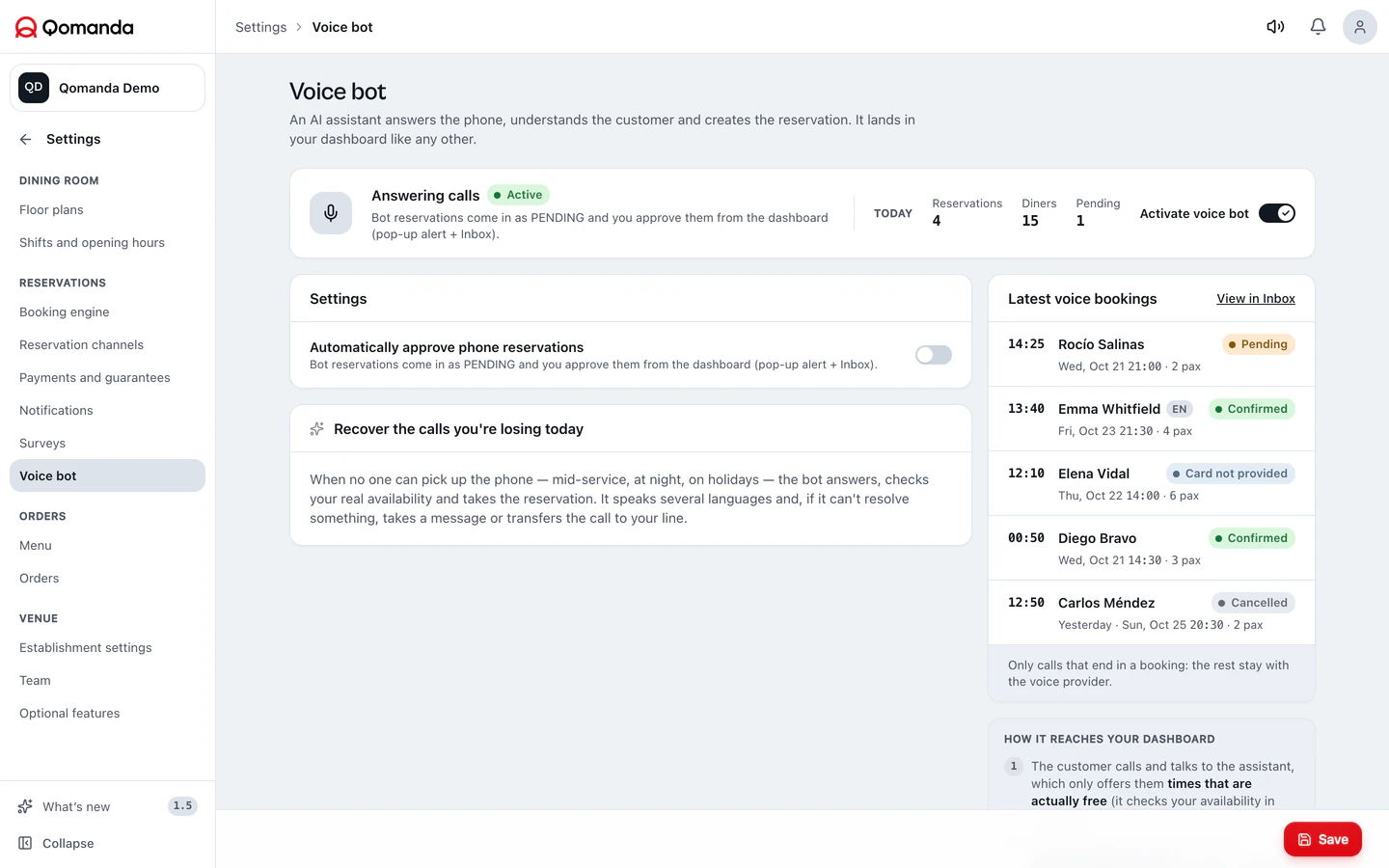
Task: Click the Card not provided status badge
Action: pos(1230,474)
